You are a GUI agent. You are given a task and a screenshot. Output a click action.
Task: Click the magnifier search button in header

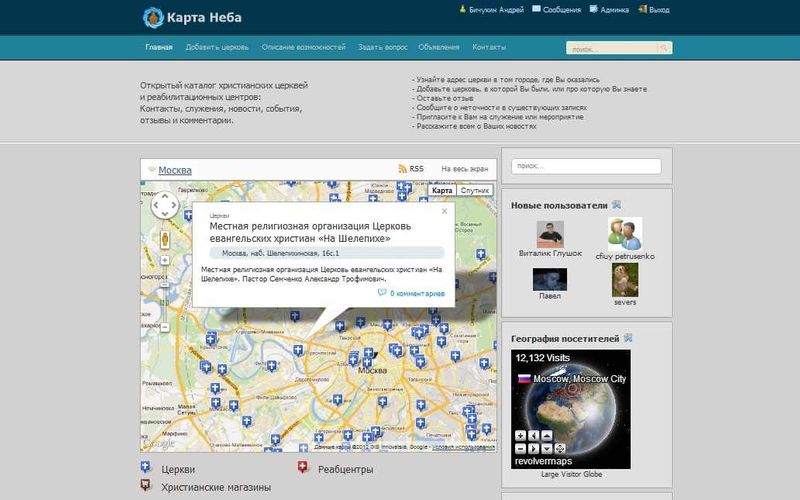pyautogui.click(x=664, y=48)
